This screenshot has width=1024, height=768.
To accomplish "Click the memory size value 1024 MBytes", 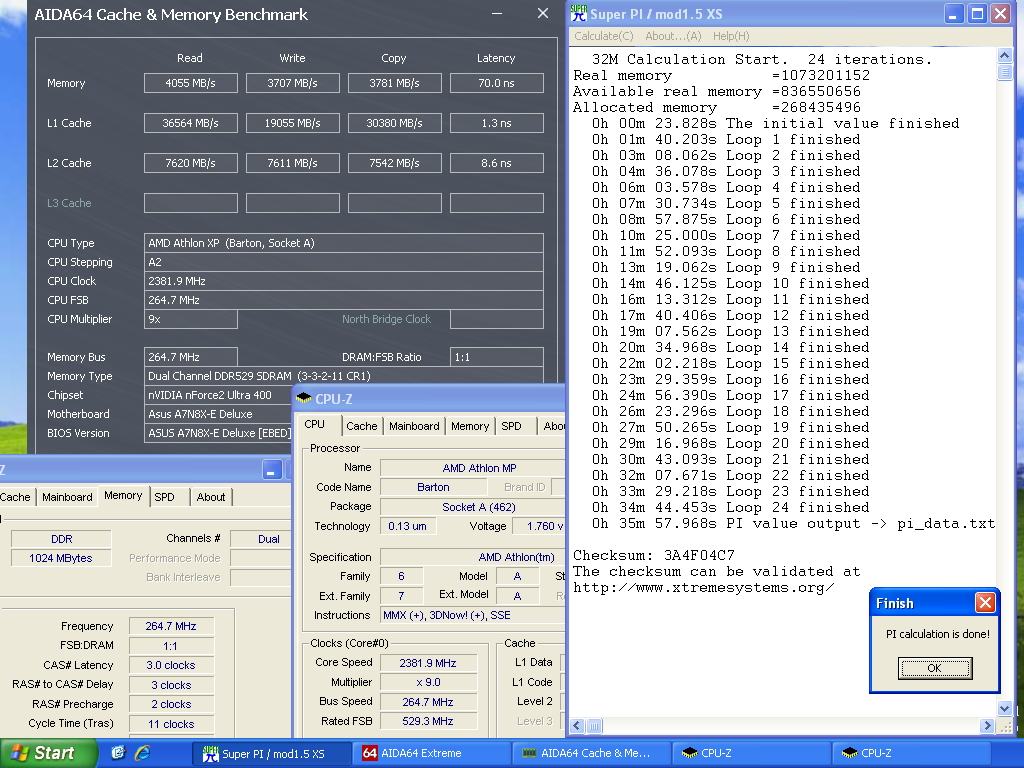I will [x=61, y=558].
